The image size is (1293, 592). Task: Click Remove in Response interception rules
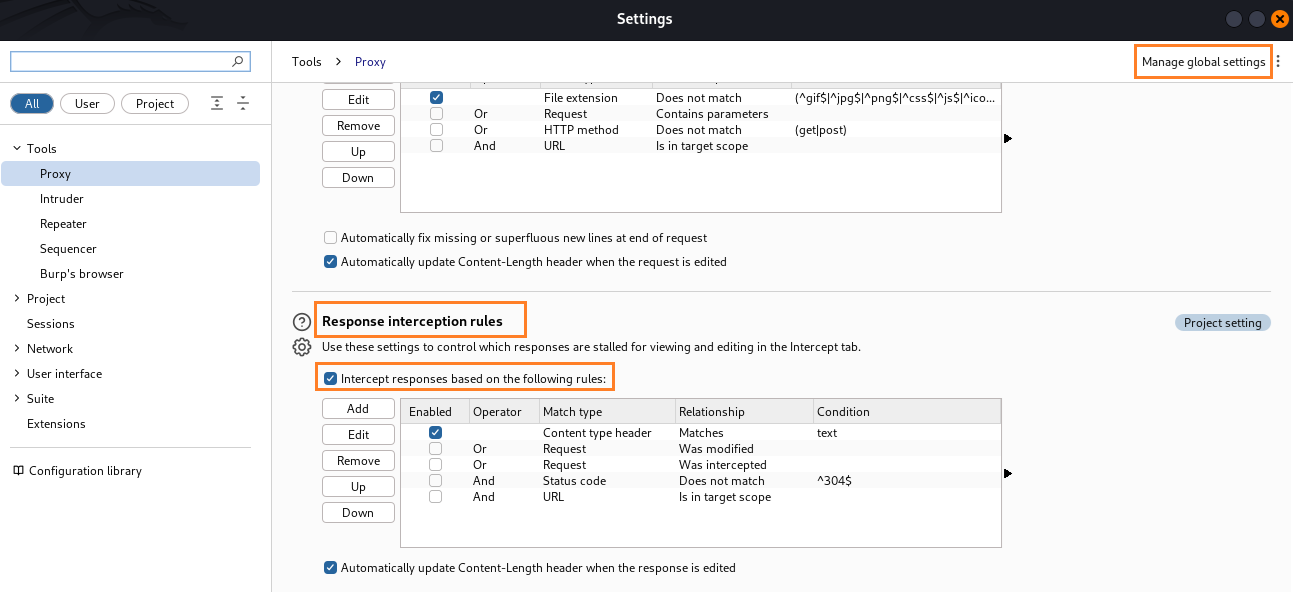358,461
